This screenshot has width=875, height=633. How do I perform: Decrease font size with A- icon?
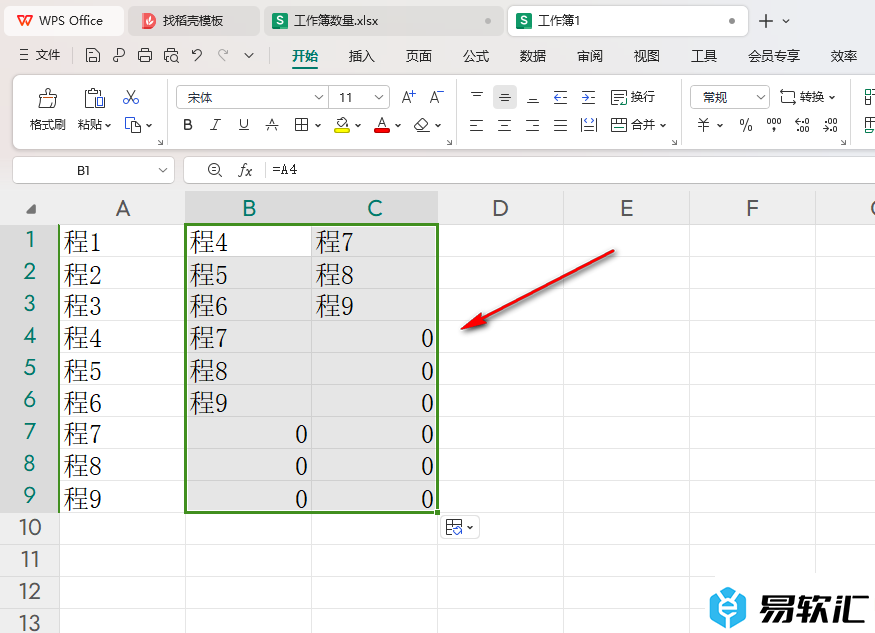click(436, 97)
